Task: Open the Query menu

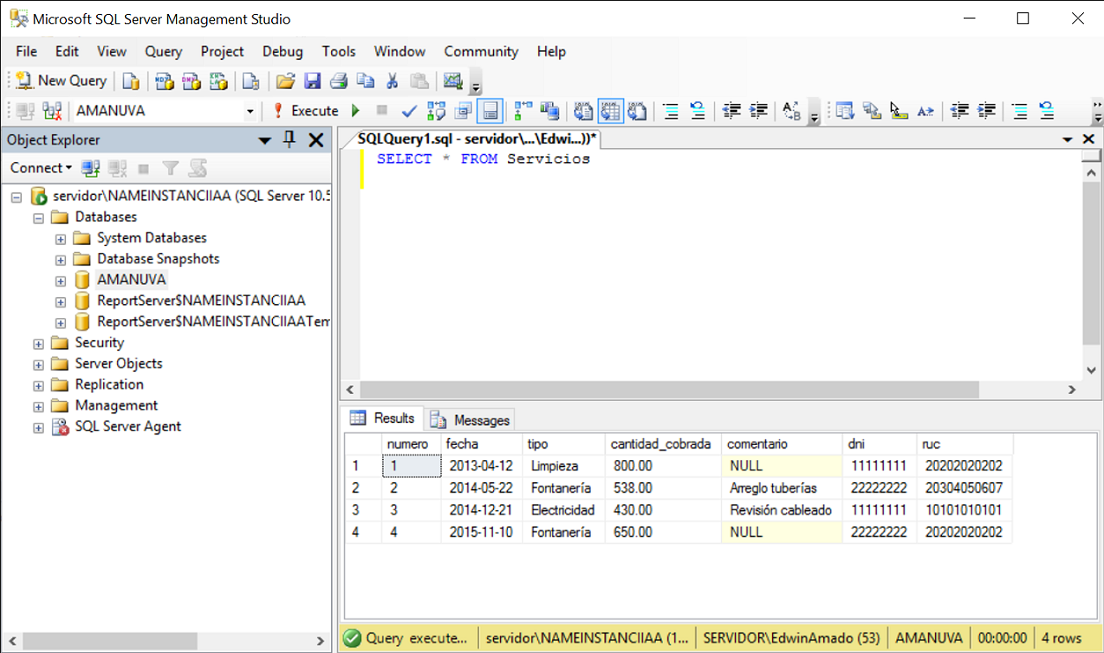Action: [x=163, y=51]
